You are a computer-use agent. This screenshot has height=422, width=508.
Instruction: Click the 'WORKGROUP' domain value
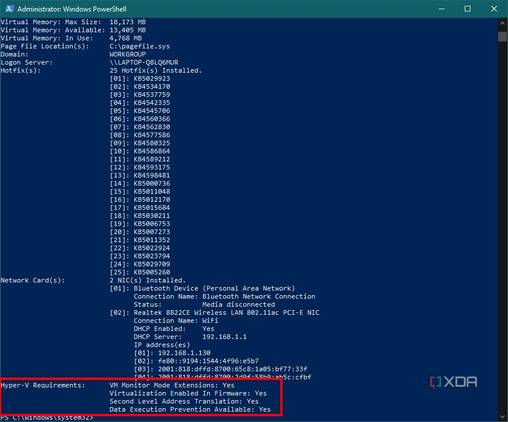[128, 54]
